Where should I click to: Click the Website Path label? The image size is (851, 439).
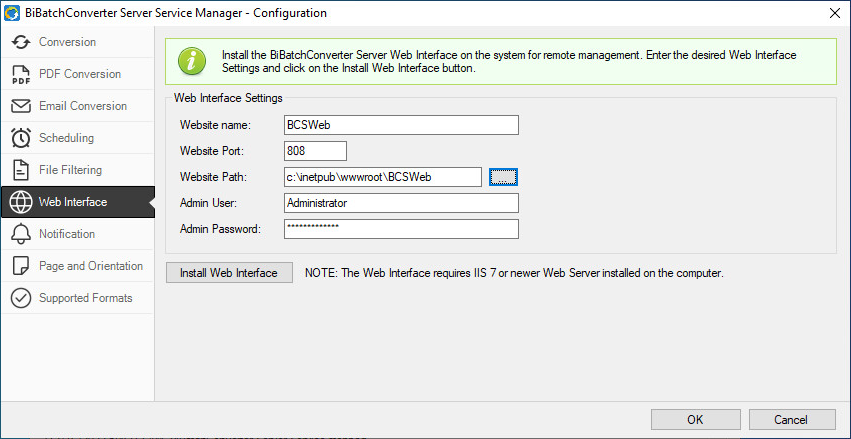213,177
